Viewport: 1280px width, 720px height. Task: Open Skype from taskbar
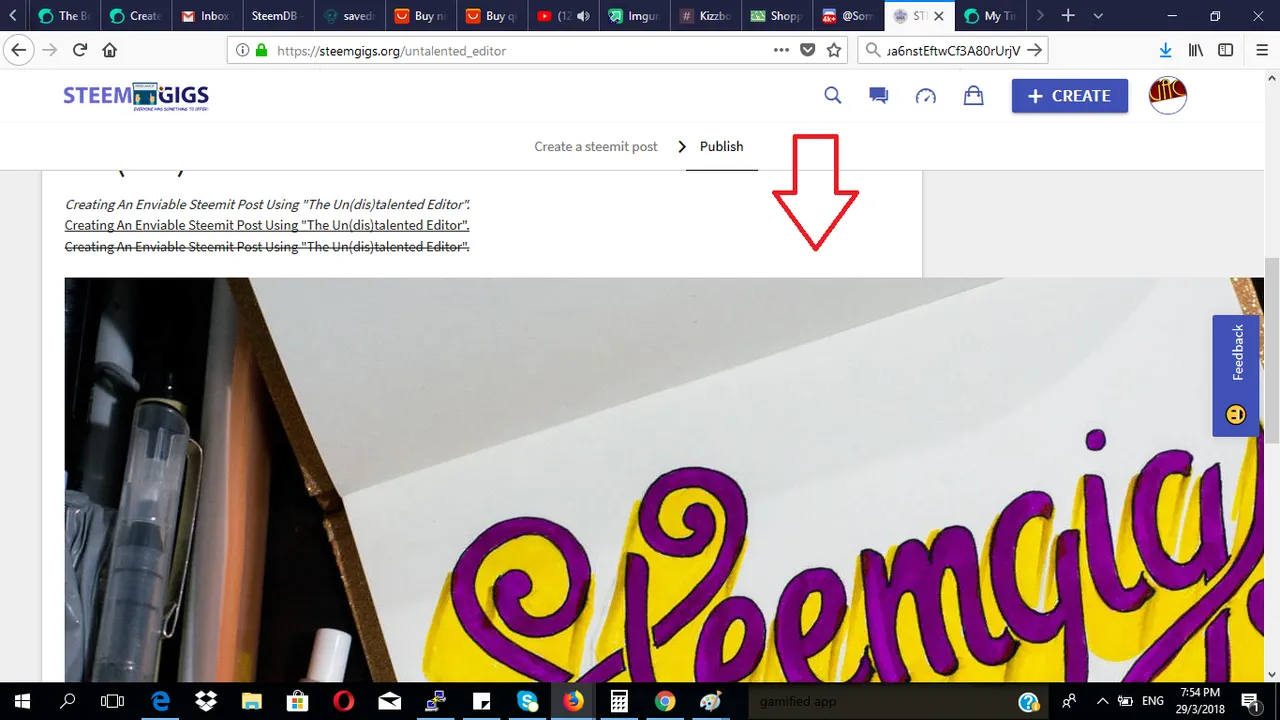point(527,701)
